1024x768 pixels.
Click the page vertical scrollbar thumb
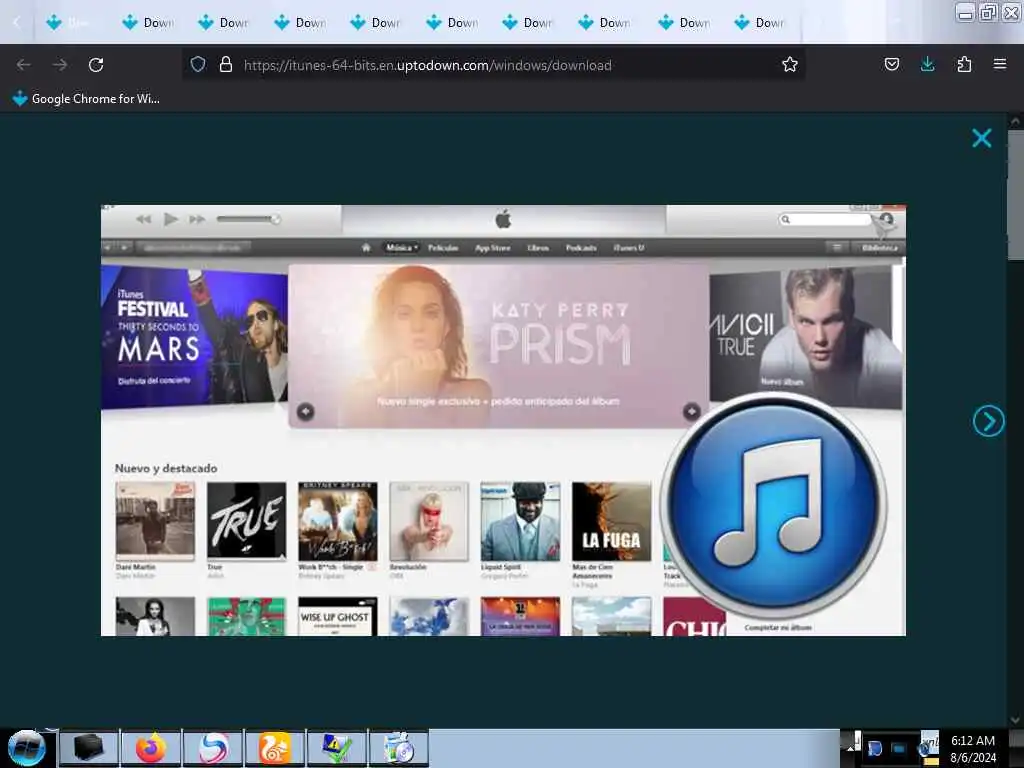coord(1015,195)
